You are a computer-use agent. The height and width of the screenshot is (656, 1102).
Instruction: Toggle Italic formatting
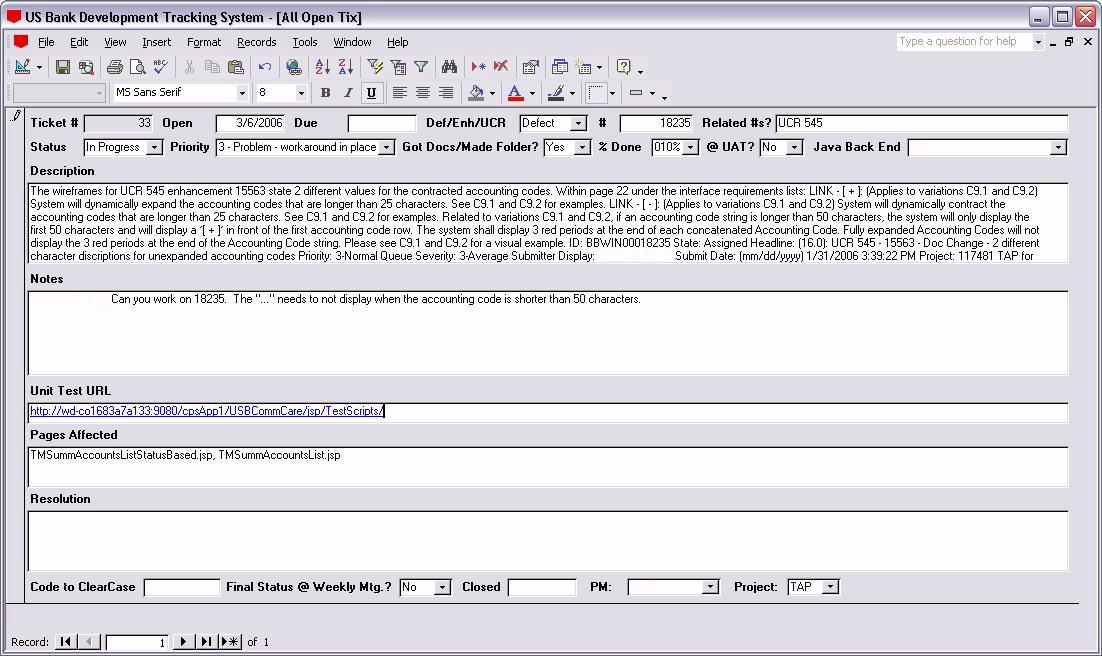[x=348, y=93]
